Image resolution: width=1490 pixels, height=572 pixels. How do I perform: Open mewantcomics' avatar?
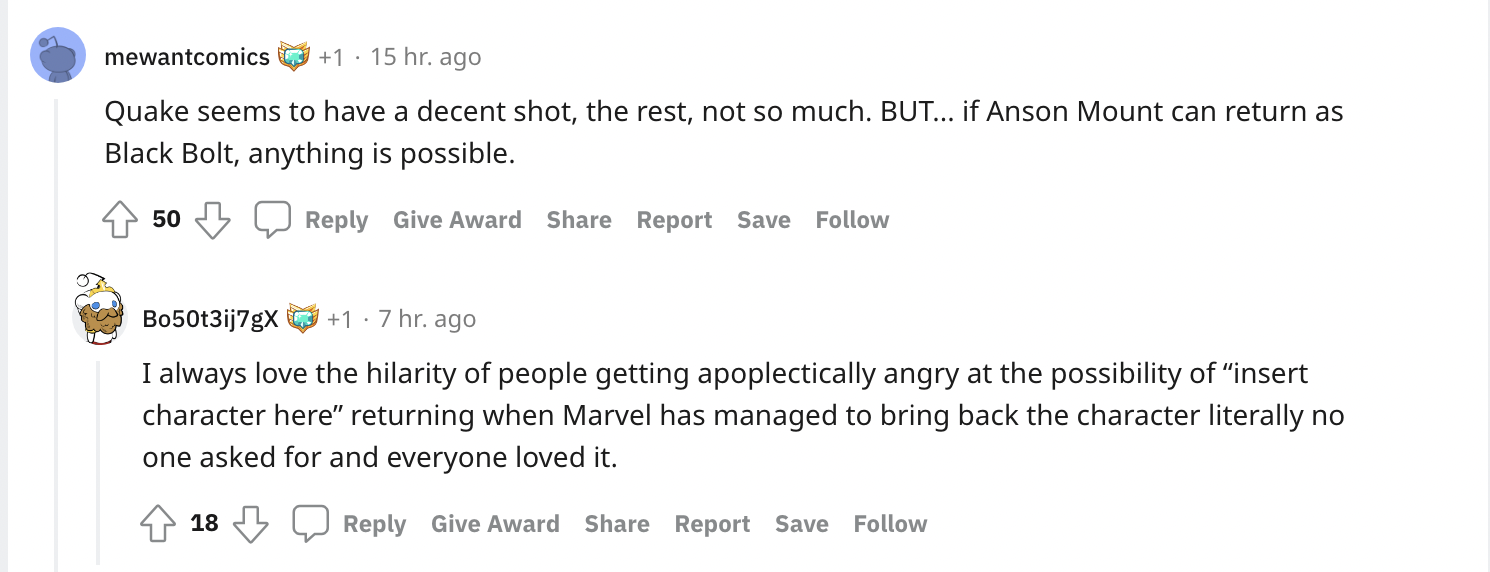(x=57, y=56)
